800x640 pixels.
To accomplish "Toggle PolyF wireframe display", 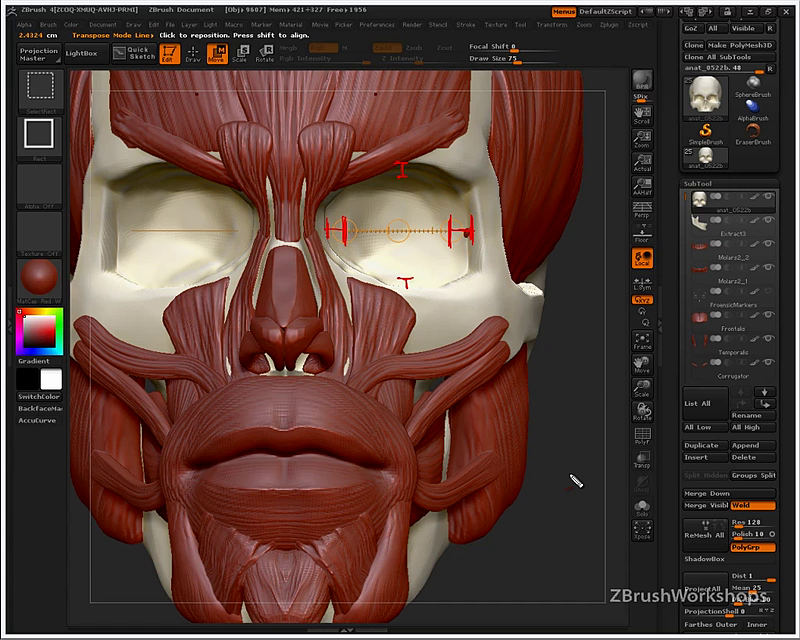I will pos(642,435).
